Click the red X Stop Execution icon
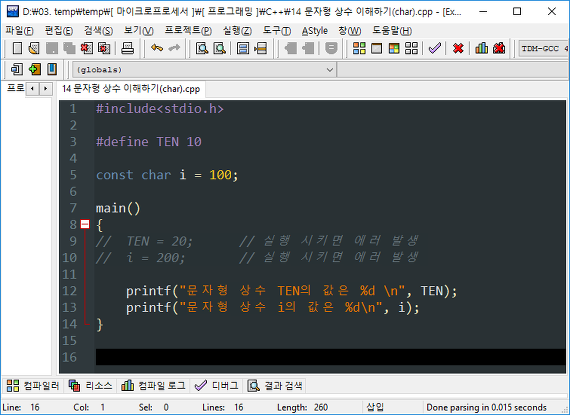This screenshot has height=415, width=570. 458,48
